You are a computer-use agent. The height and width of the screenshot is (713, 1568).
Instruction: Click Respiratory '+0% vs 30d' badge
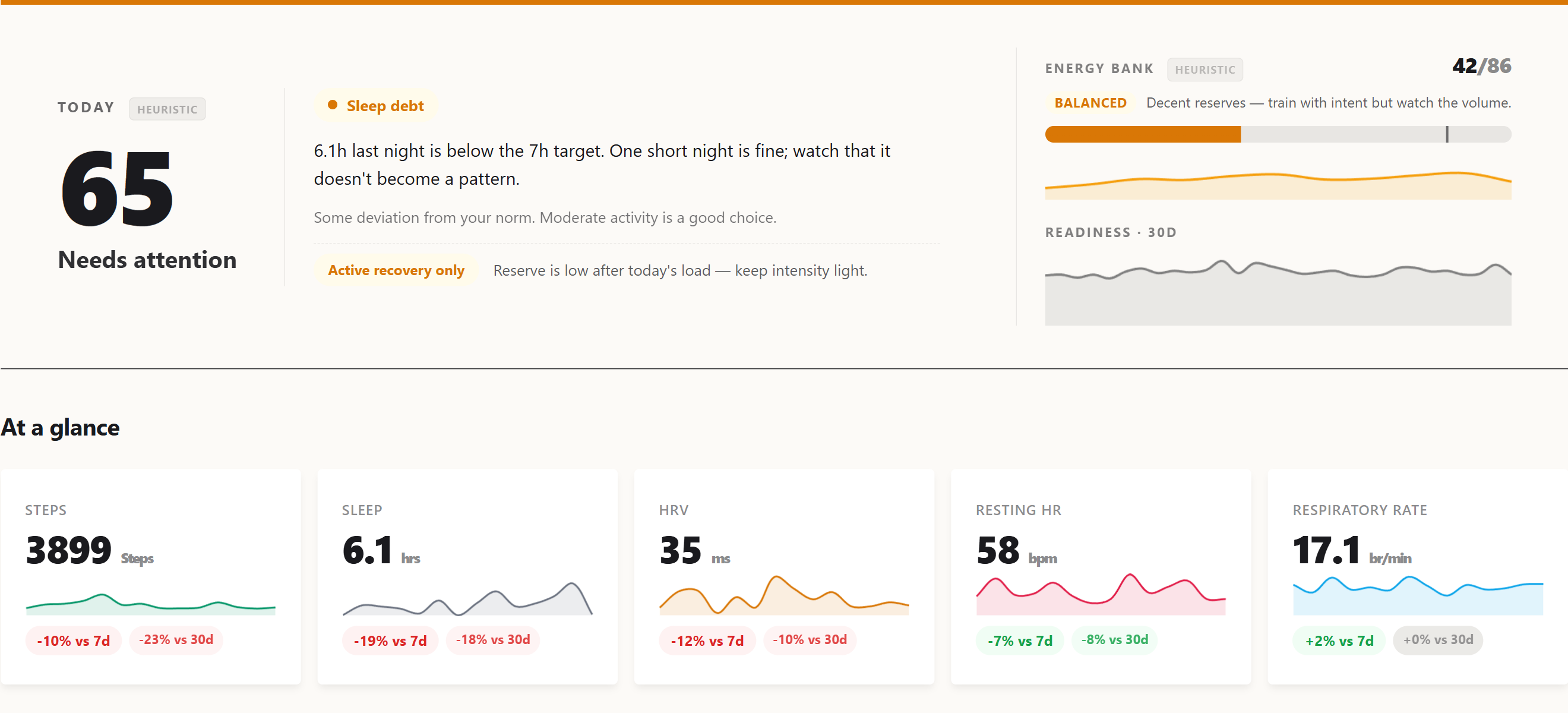coord(1438,640)
